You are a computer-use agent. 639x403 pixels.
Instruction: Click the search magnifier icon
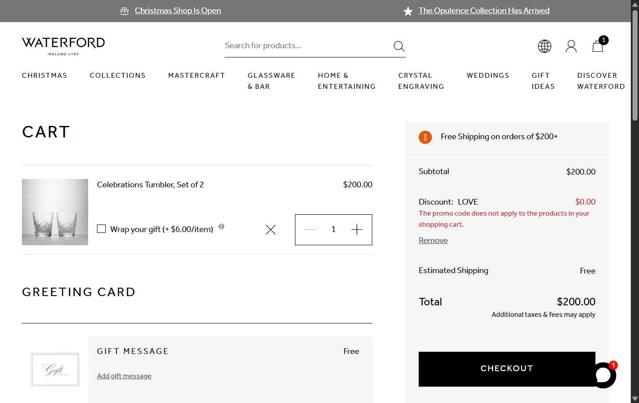(399, 46)
